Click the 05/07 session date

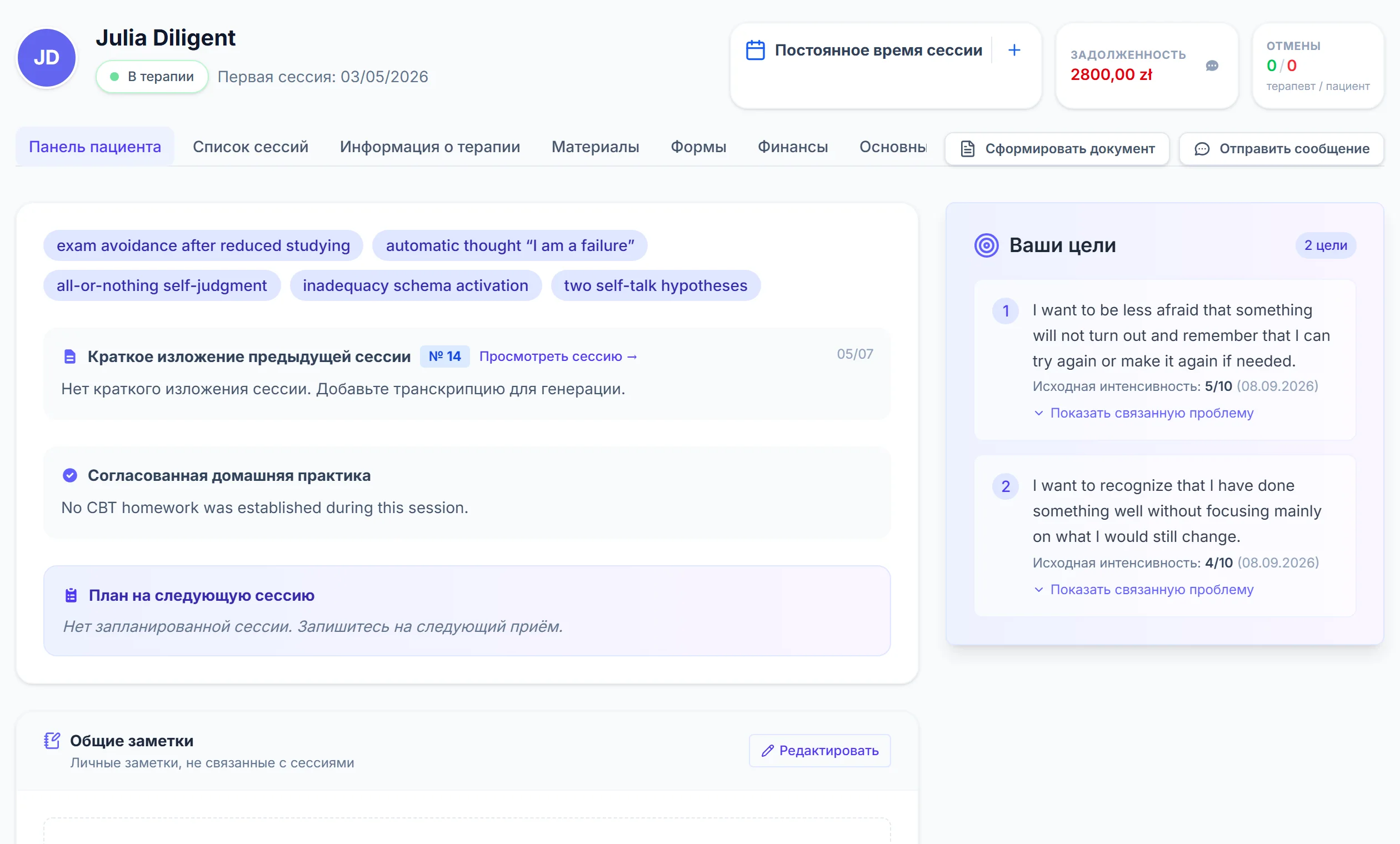854,354
